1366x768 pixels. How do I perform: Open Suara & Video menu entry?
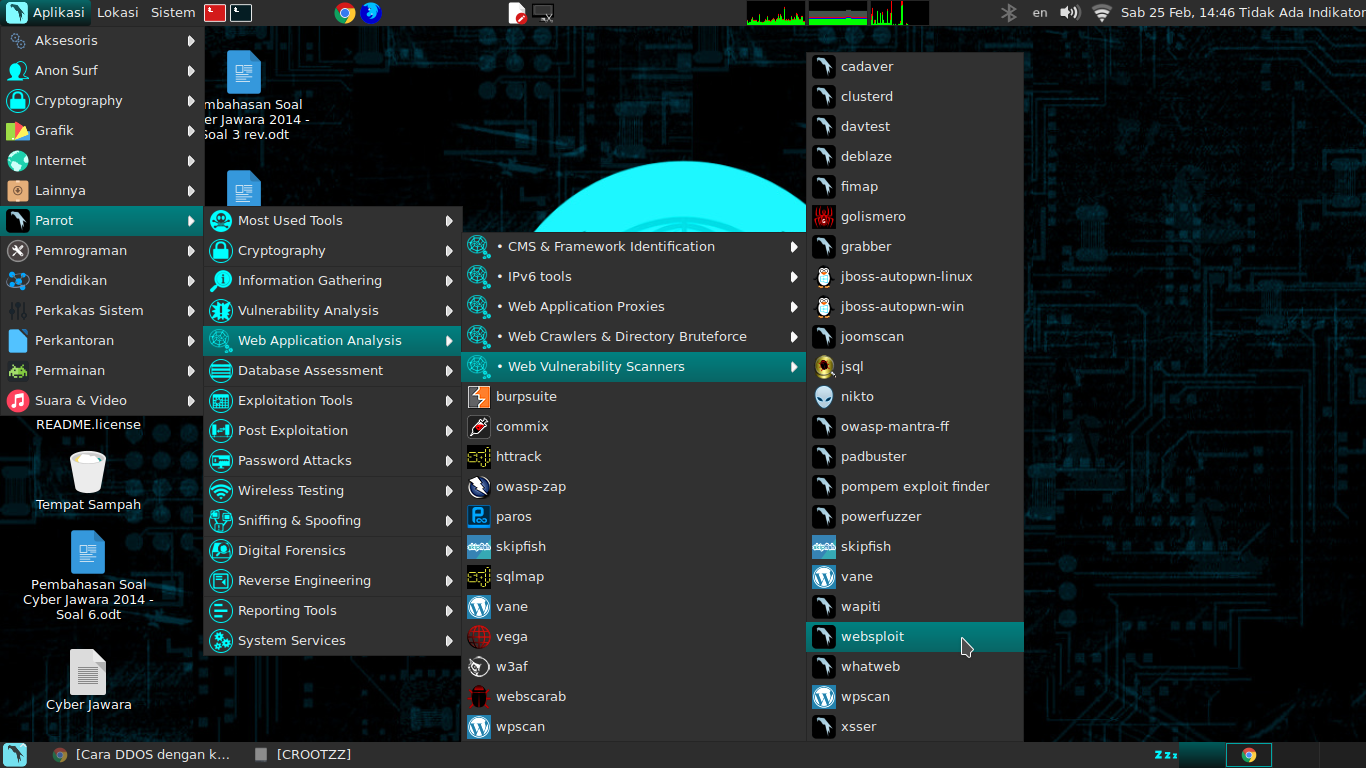click(101, 401)
